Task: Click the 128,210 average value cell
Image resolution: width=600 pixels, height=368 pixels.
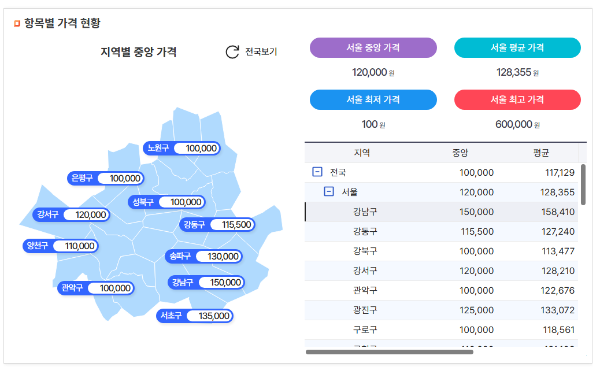Action: (x=558, y=271)
